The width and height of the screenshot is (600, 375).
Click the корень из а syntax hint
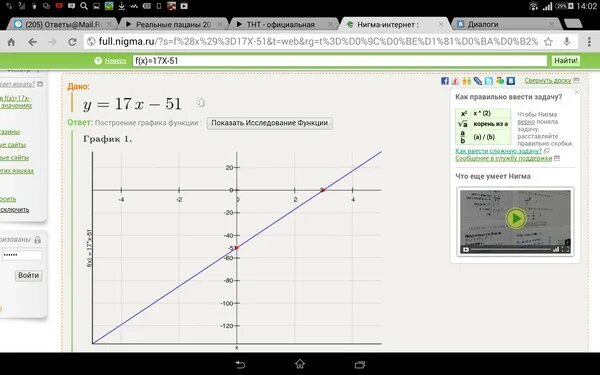coord(491,124)
